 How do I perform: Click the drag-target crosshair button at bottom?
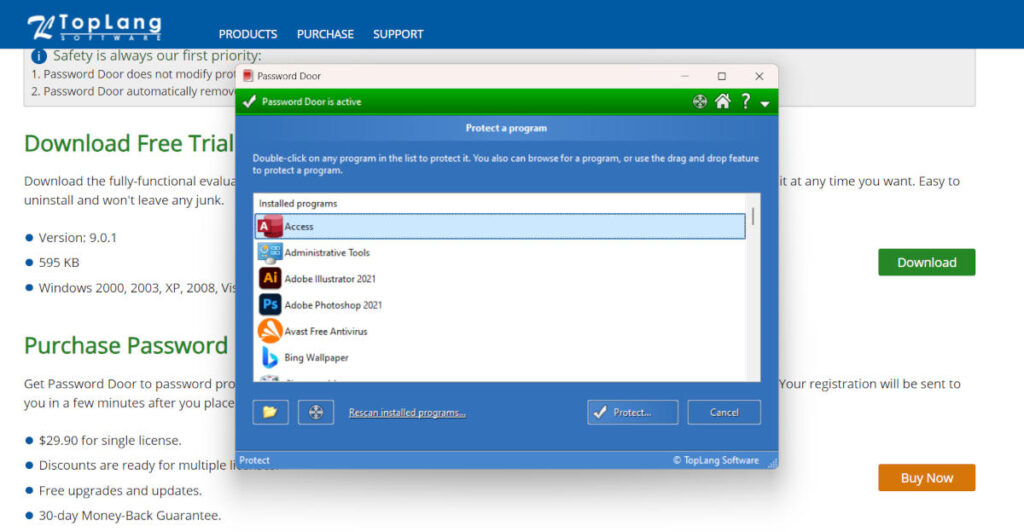(x=316, y=412)
